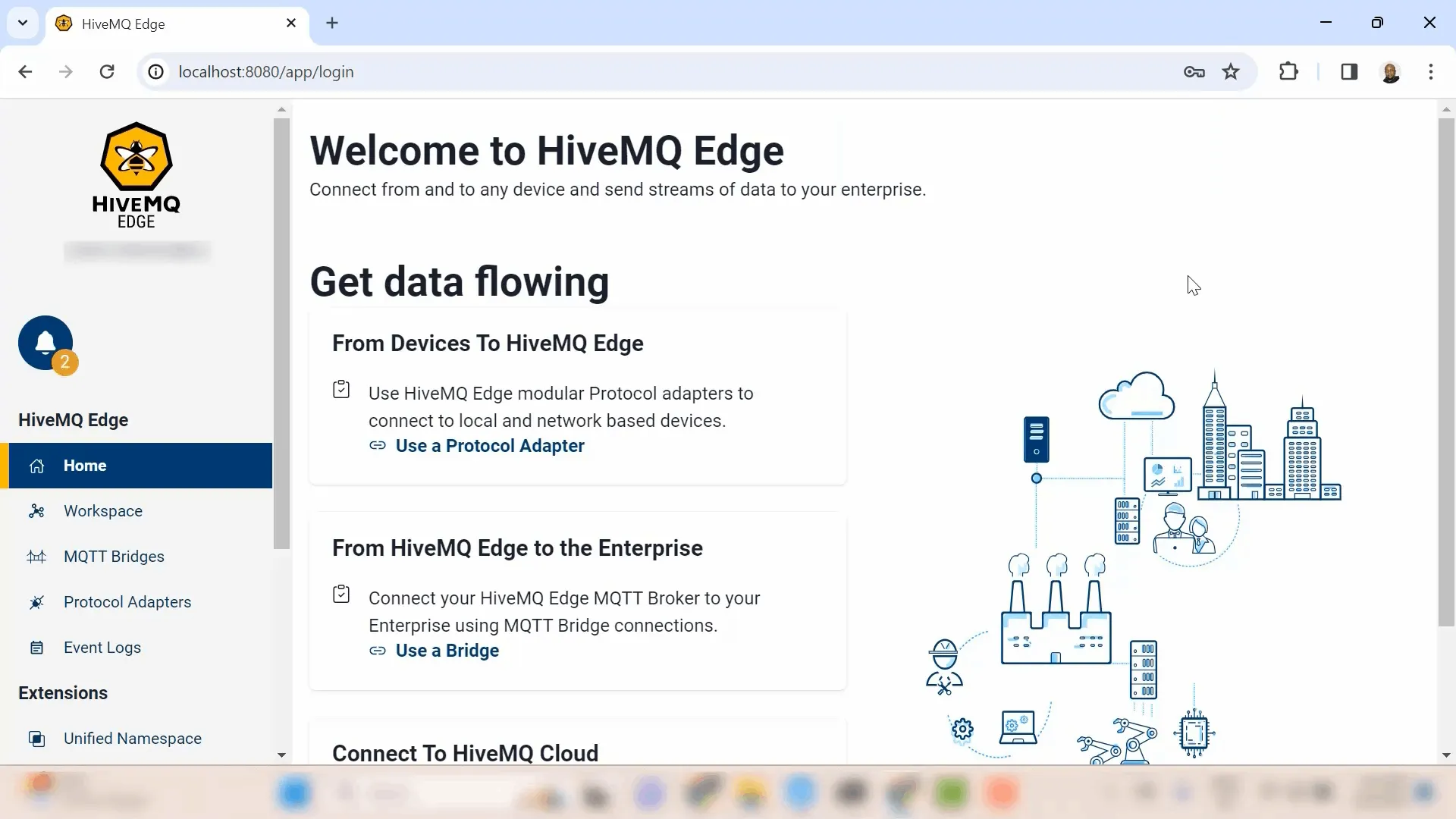
Task: Click the Unified Namespace icon
Action: (36, 739)
